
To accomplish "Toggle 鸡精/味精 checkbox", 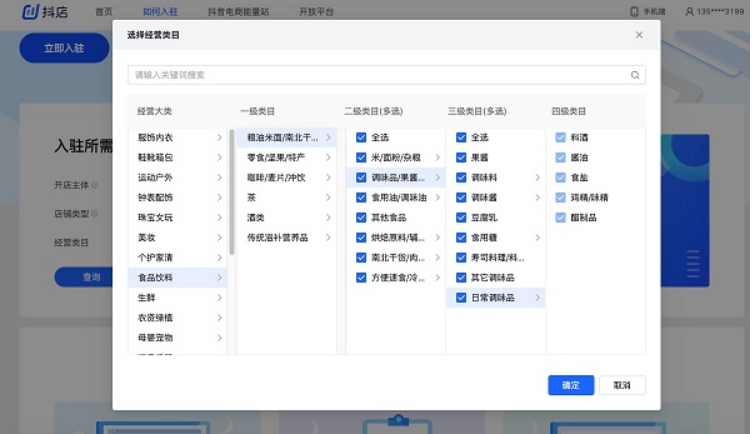I will pyautogui.click(x=560, y=198).
